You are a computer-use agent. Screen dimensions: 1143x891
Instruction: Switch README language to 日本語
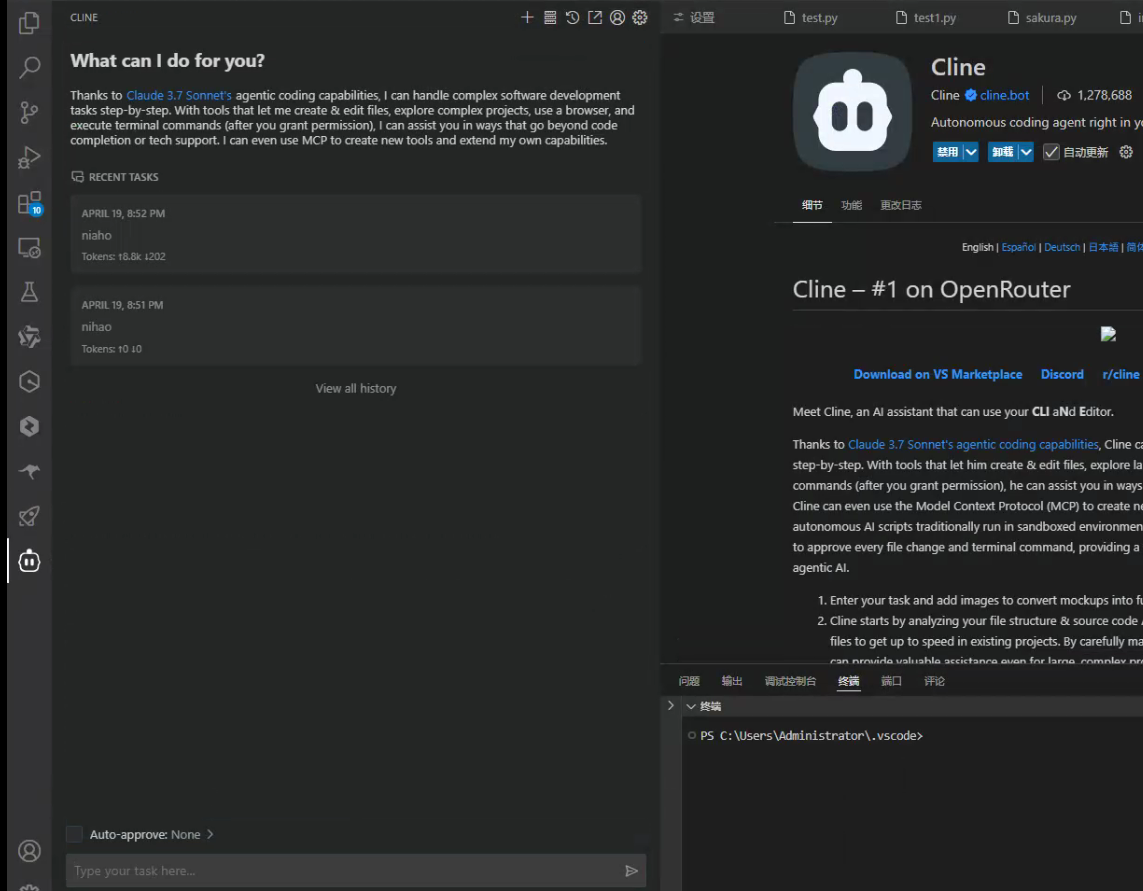[1103, 247]
